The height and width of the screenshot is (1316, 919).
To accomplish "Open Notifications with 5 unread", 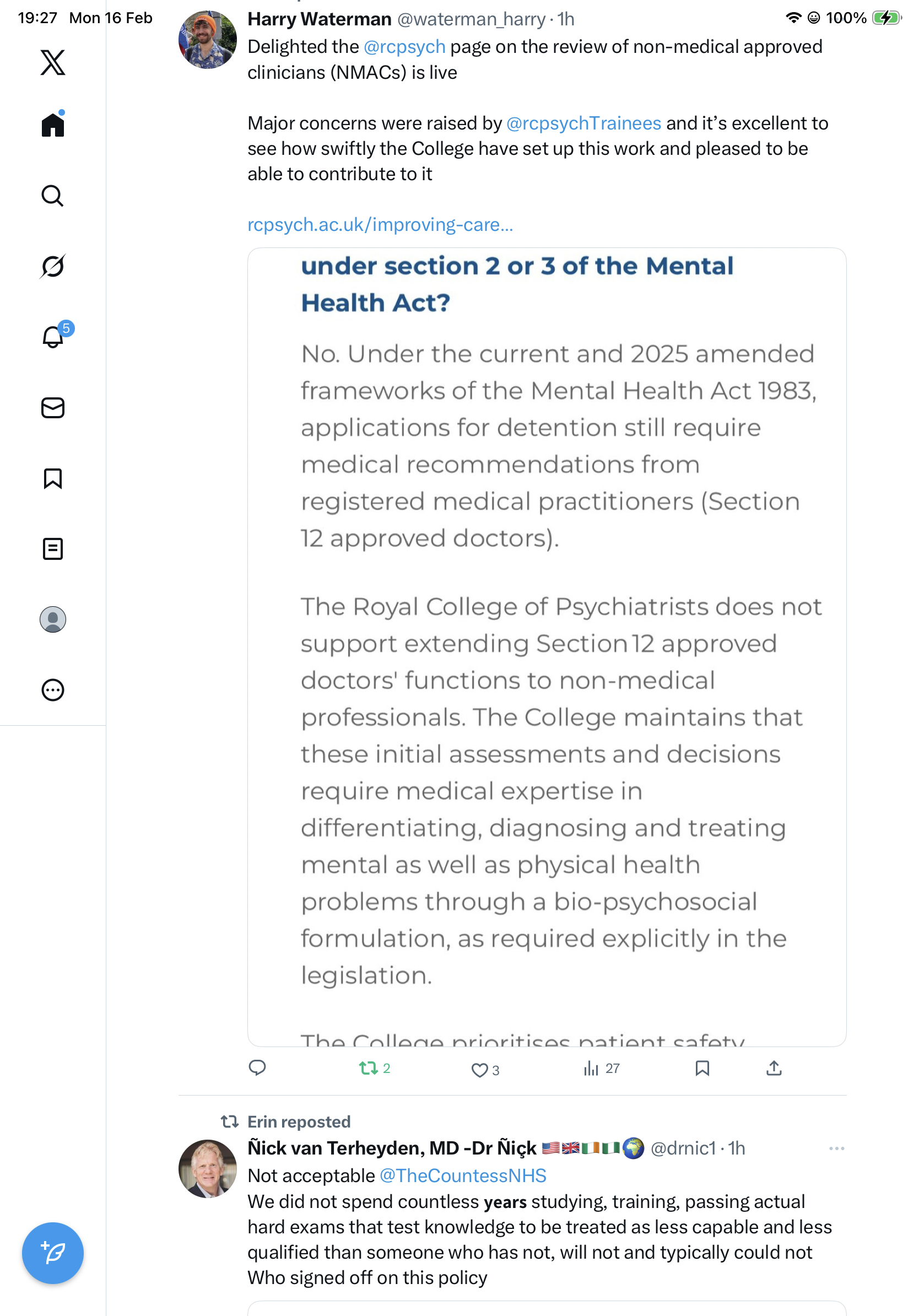I will [53, 337].
